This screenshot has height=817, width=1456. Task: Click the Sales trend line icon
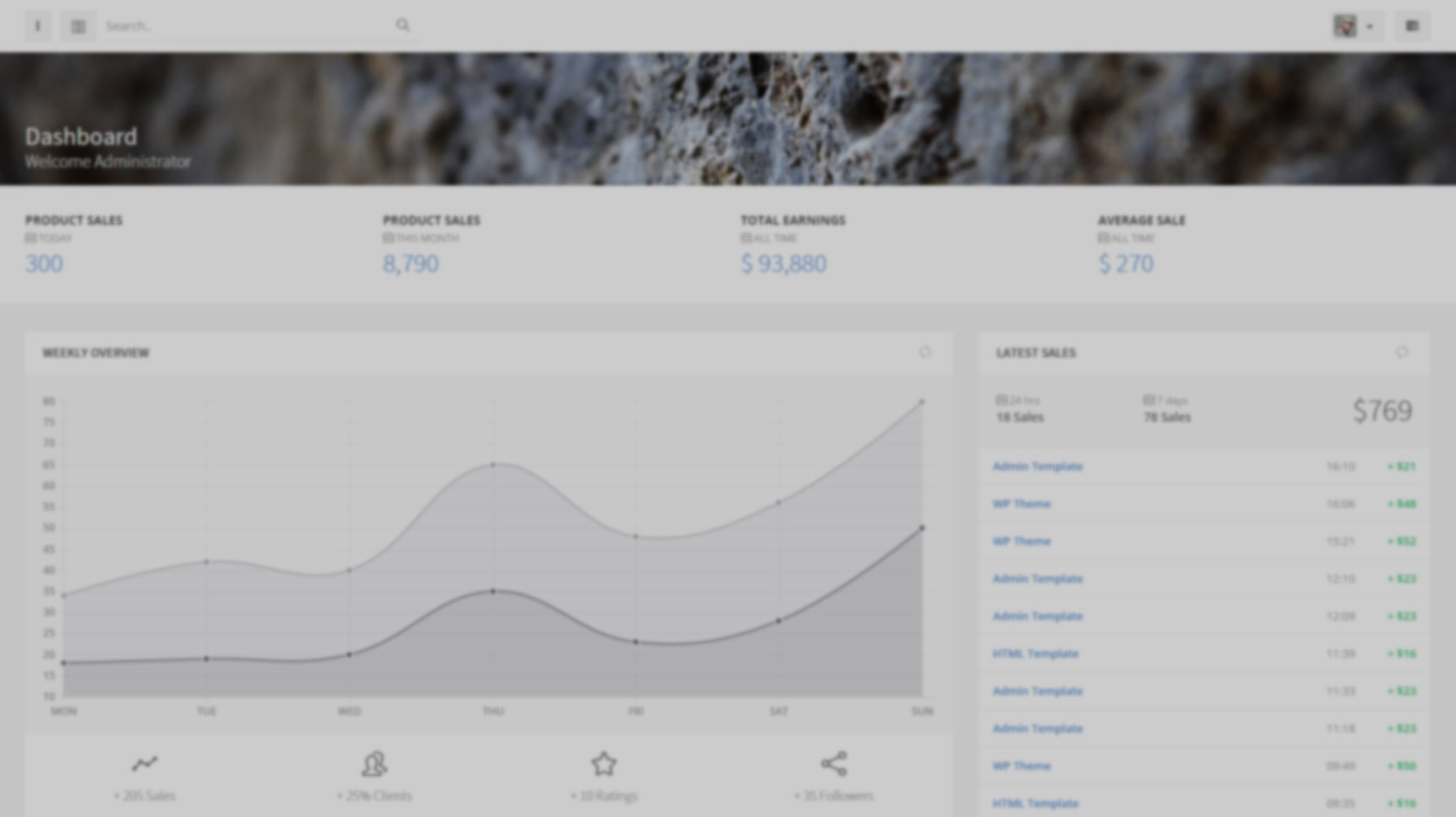coord(145,764)
